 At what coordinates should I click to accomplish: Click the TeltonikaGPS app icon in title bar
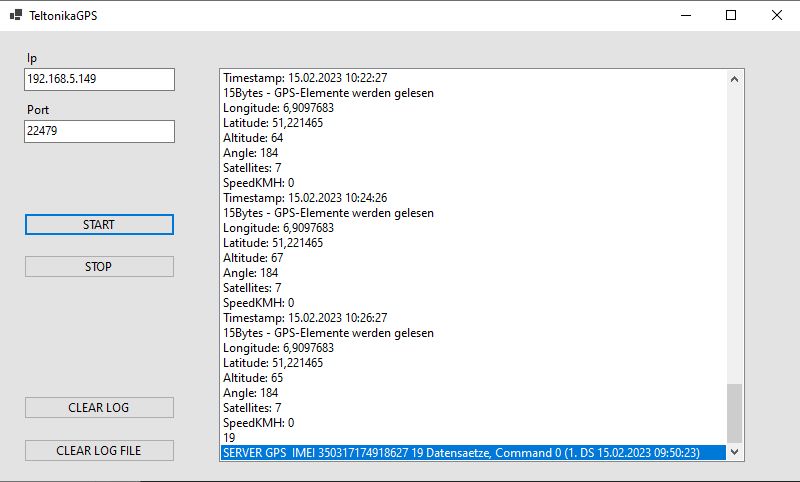(x=16, y=15)
